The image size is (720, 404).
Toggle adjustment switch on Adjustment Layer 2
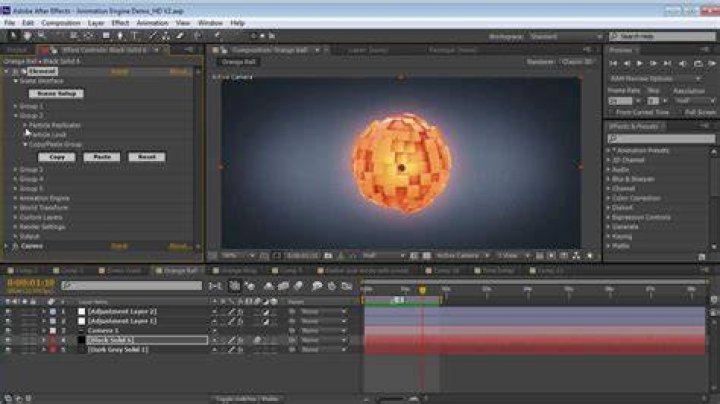point(266,311)
